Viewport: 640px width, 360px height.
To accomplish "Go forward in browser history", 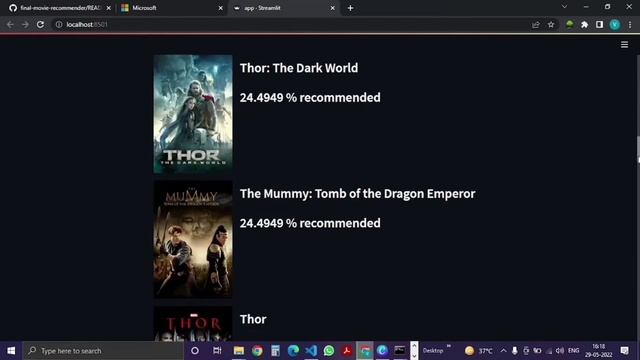I will click(25, 24).
